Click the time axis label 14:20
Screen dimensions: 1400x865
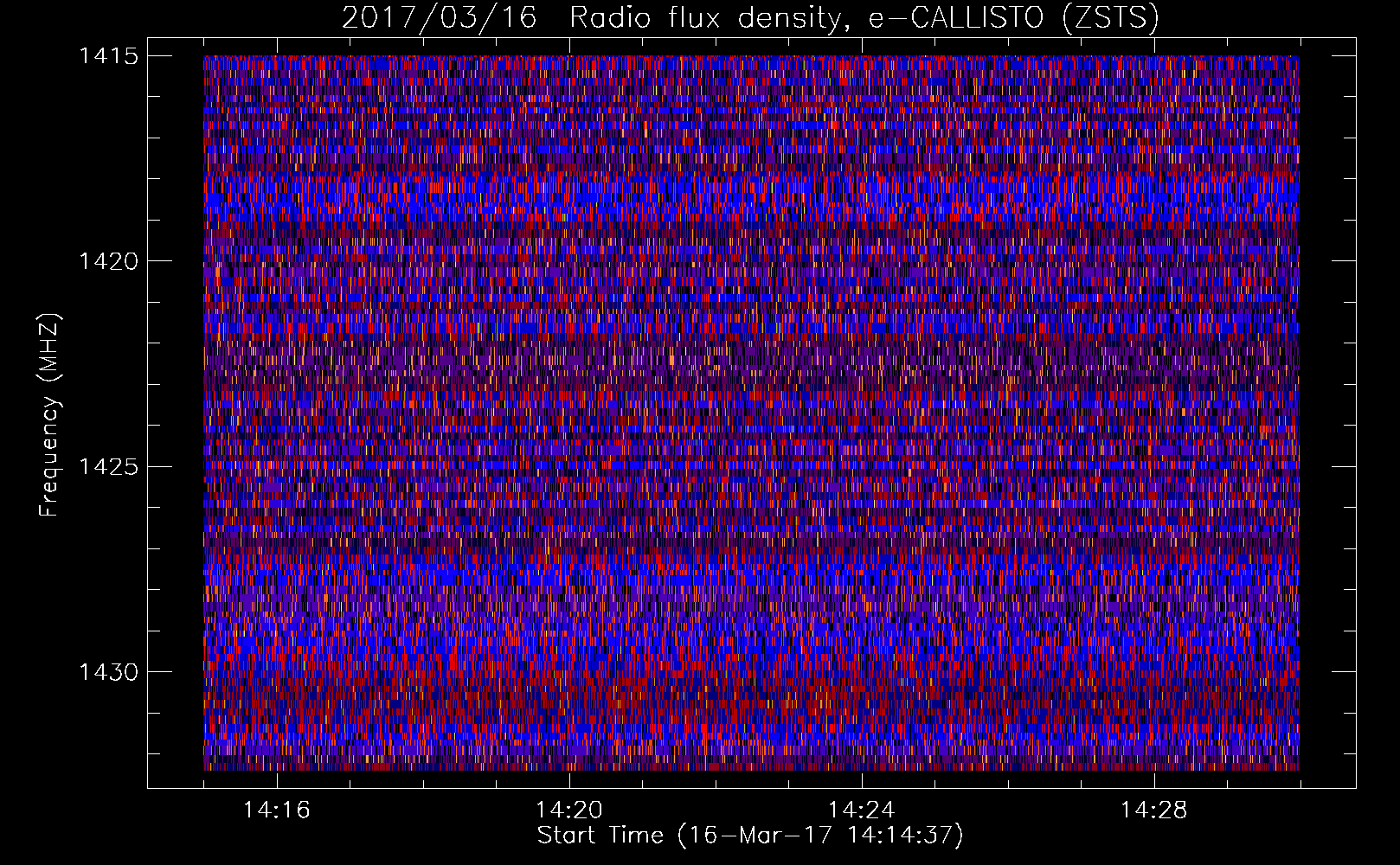(568, 811)
